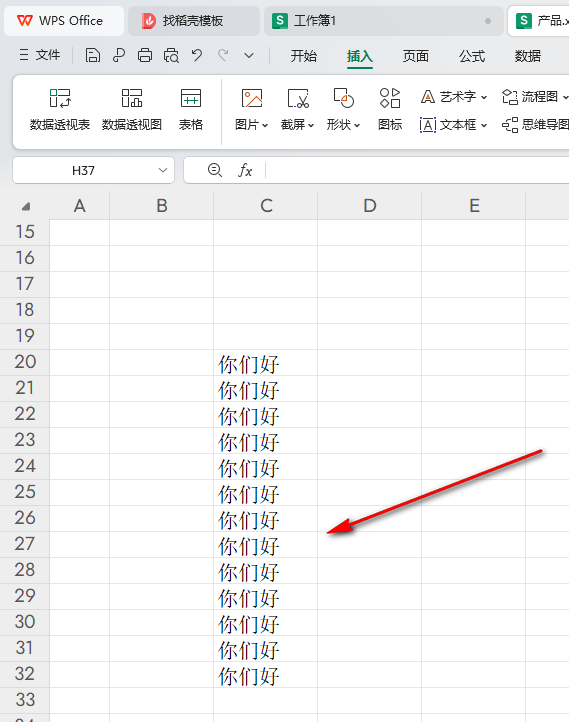Select column D header

(x=370, y=206)
